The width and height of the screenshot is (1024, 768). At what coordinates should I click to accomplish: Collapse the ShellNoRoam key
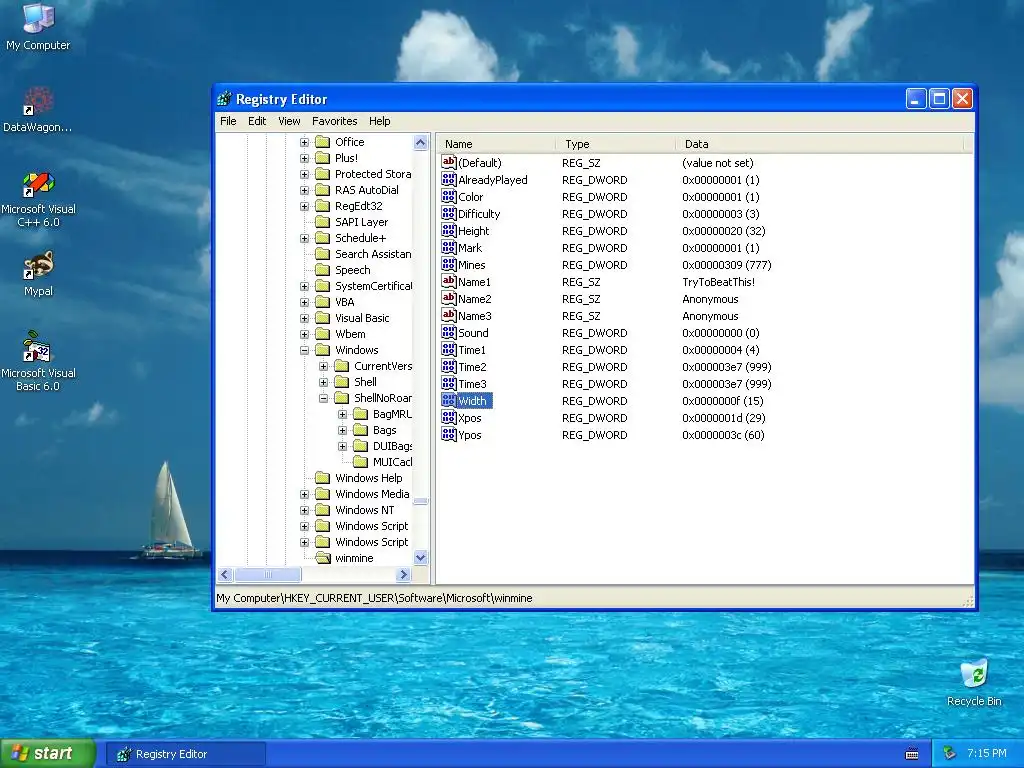click(323, 398)
